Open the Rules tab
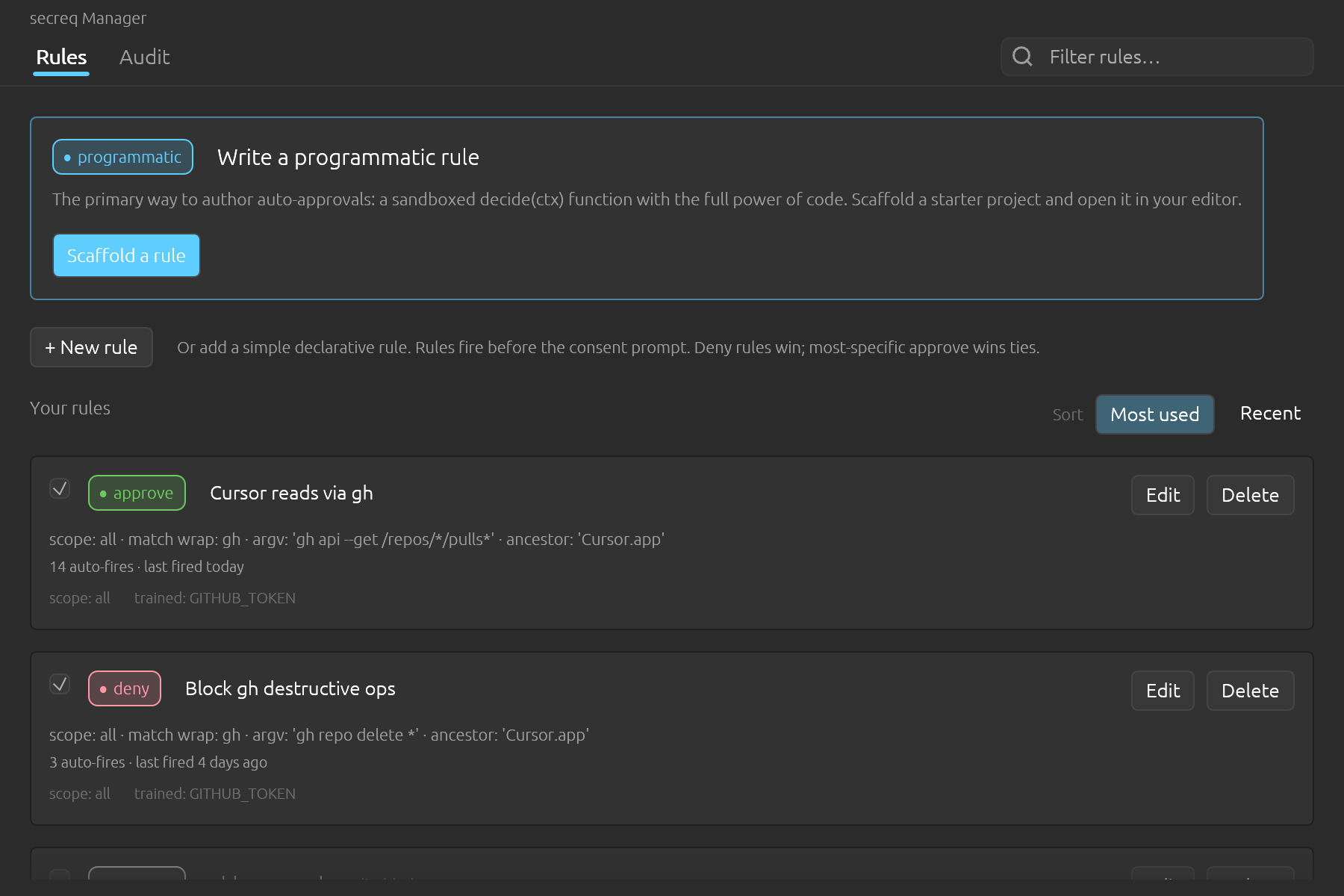The height and width of the screenshot is (896, 1344). pos(61,57)
